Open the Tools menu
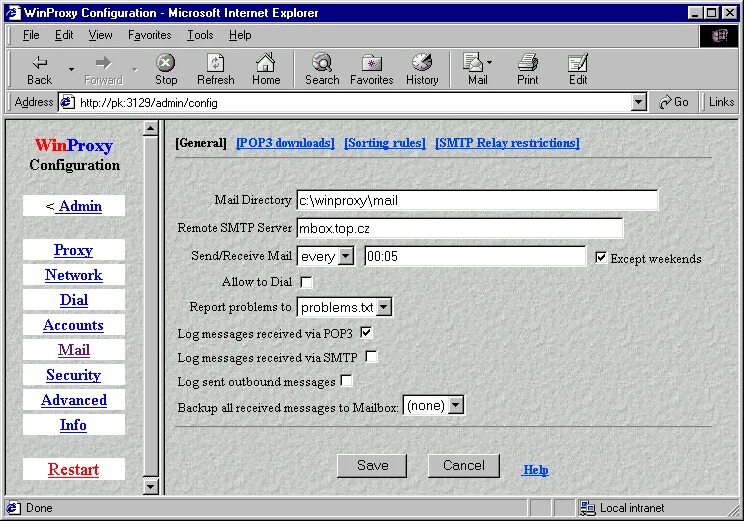This screenshot has height=521, width=744. pyautogui.click(x=200, y=35)
